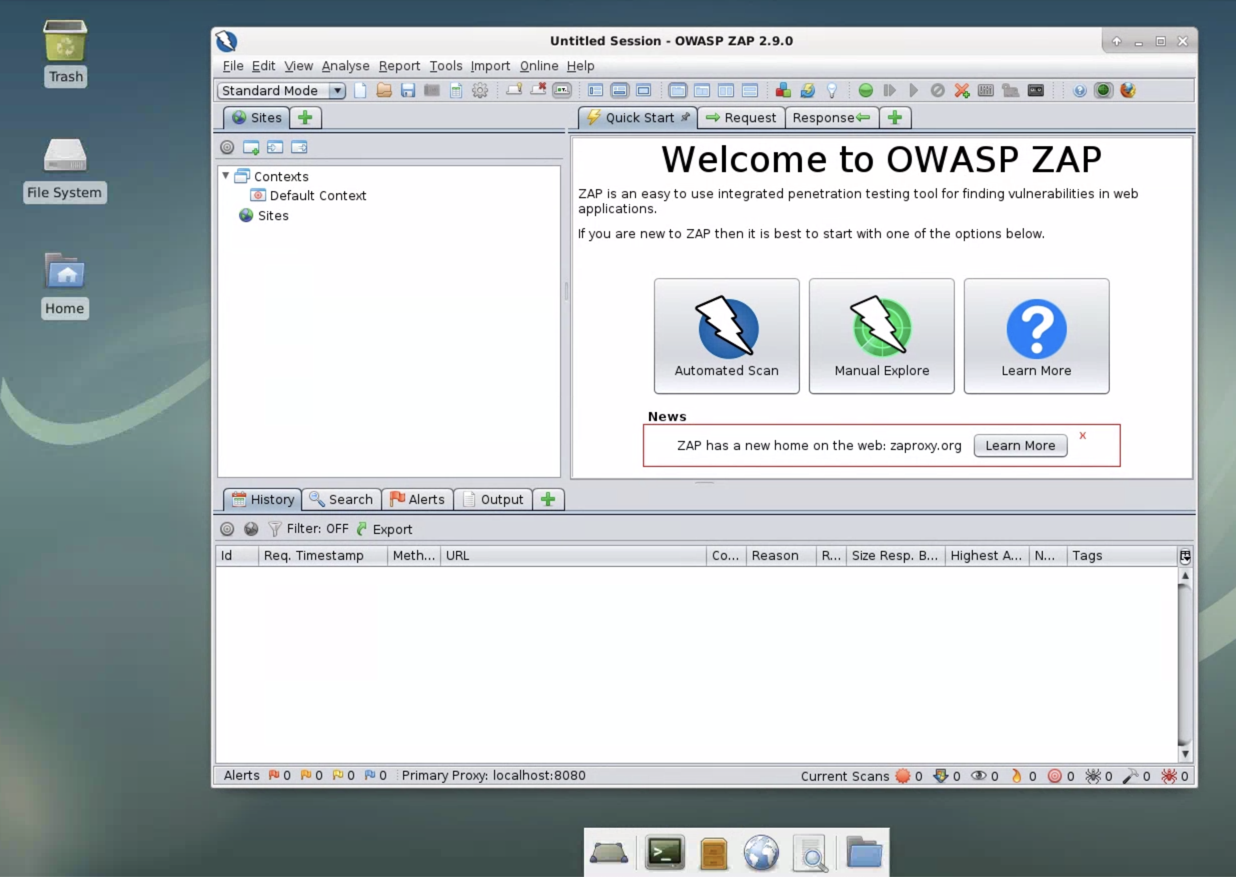The height and width of the screenshot is (877, 1236).
Task: Click the red X break points icon
Action: click(x=962, y=90)
